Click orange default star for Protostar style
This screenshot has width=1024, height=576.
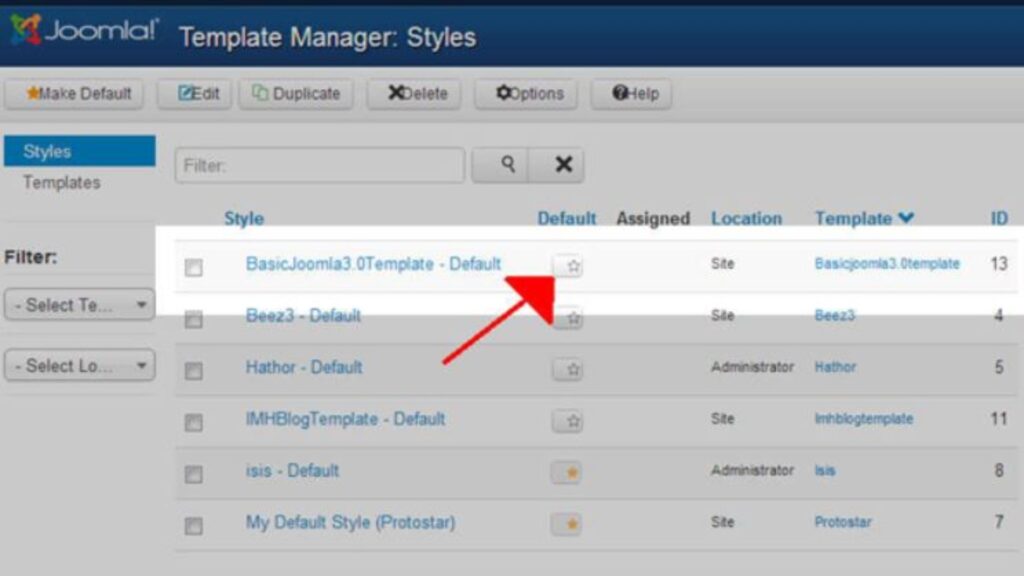pos(566,524)
